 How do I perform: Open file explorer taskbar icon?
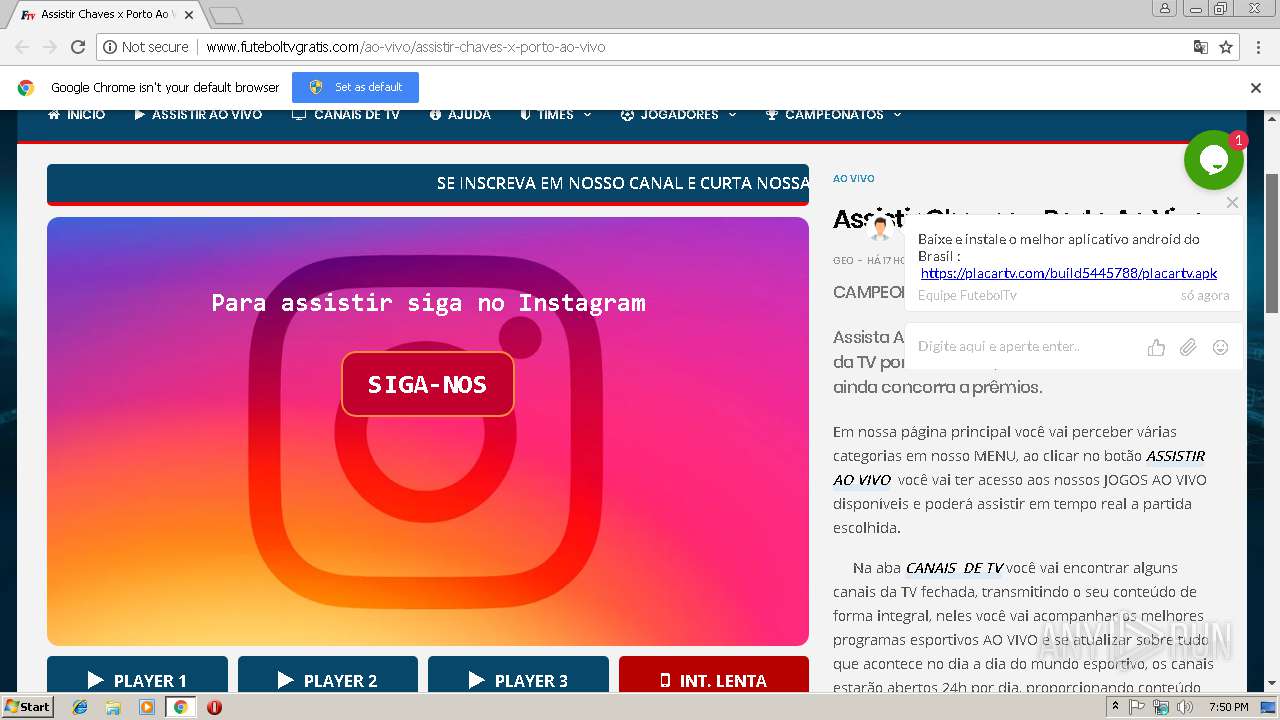tap(113, 707)
